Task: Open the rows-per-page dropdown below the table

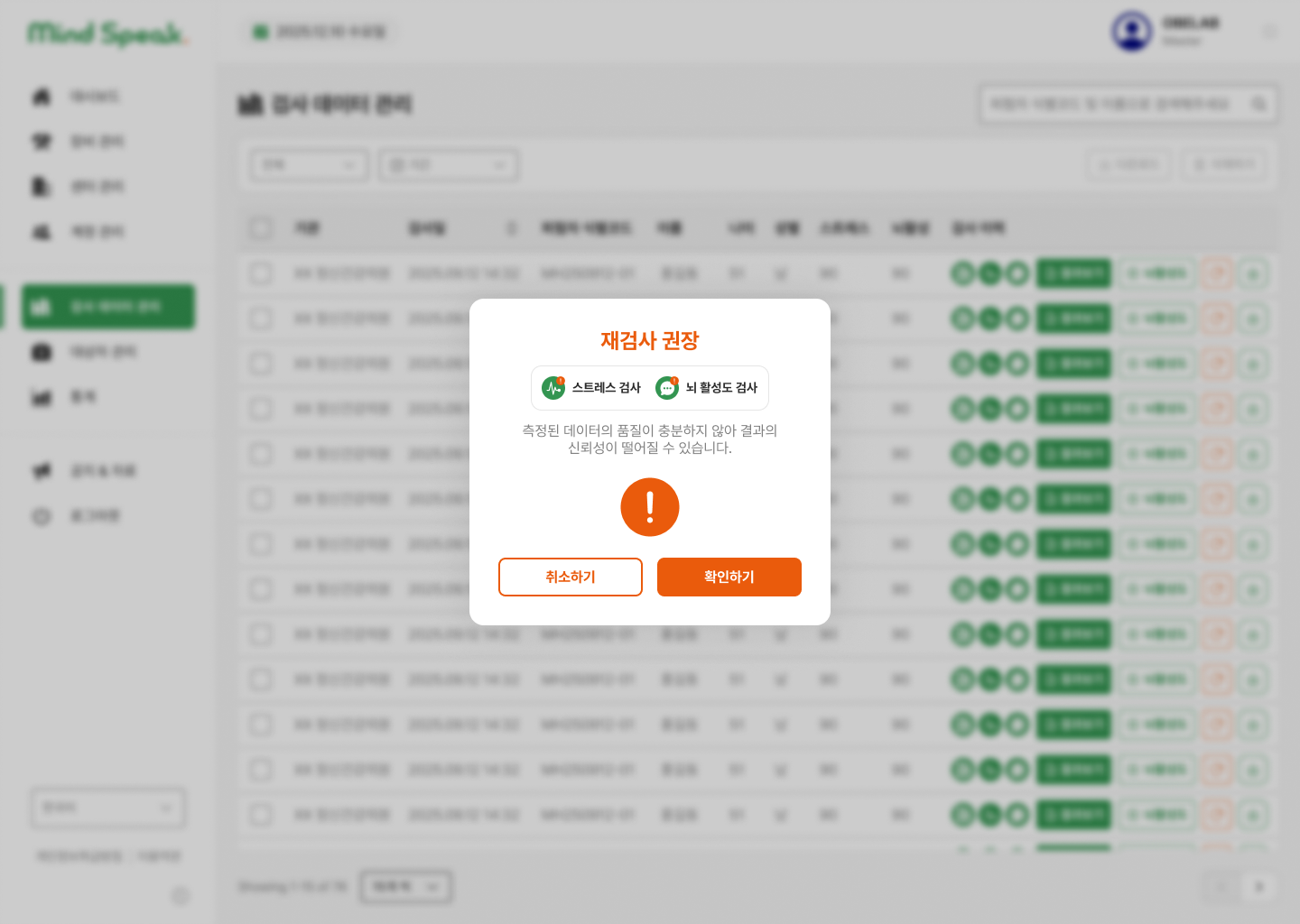Action: click(406, 887)
